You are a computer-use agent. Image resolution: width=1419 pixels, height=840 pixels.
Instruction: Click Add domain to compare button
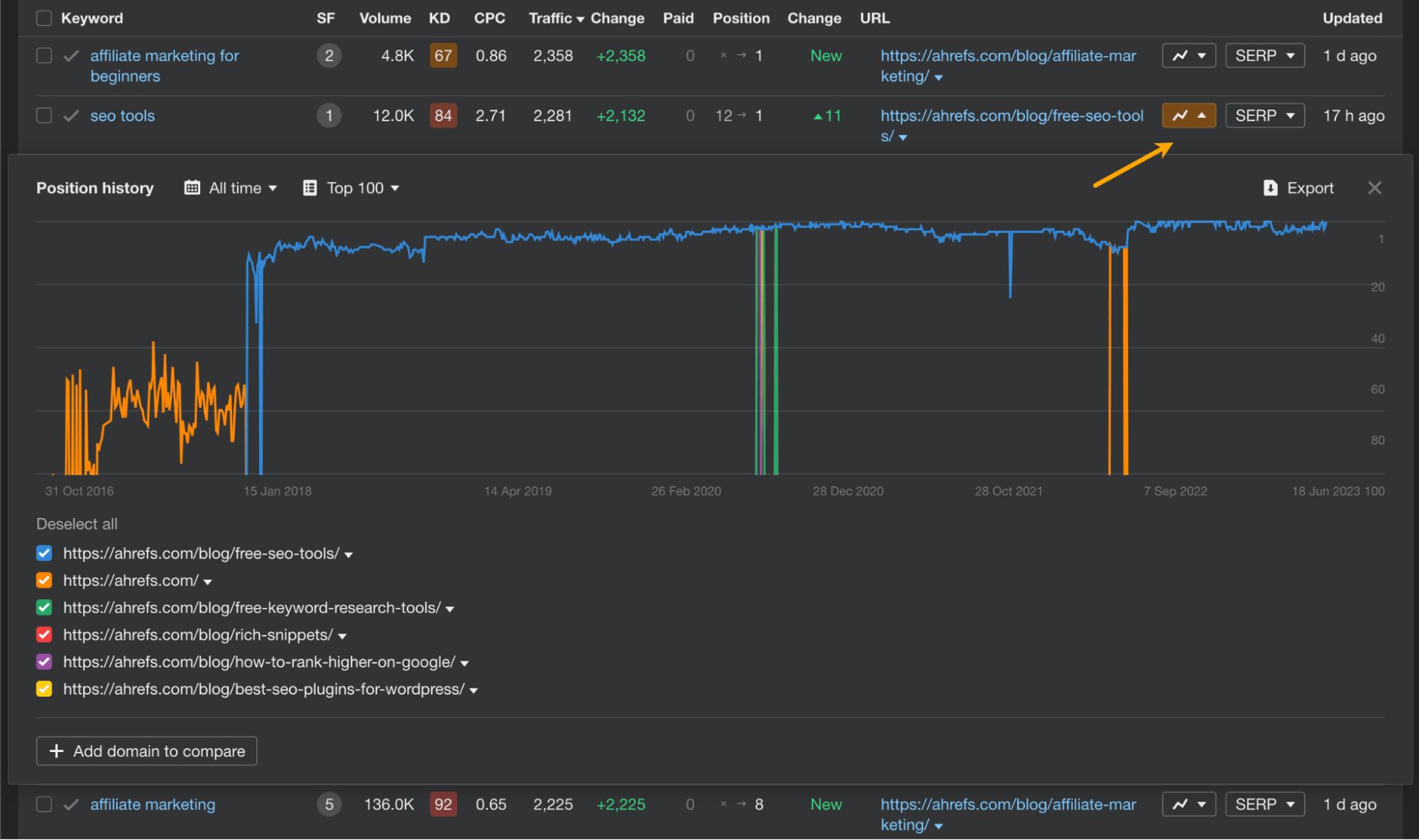click(148, 752)
